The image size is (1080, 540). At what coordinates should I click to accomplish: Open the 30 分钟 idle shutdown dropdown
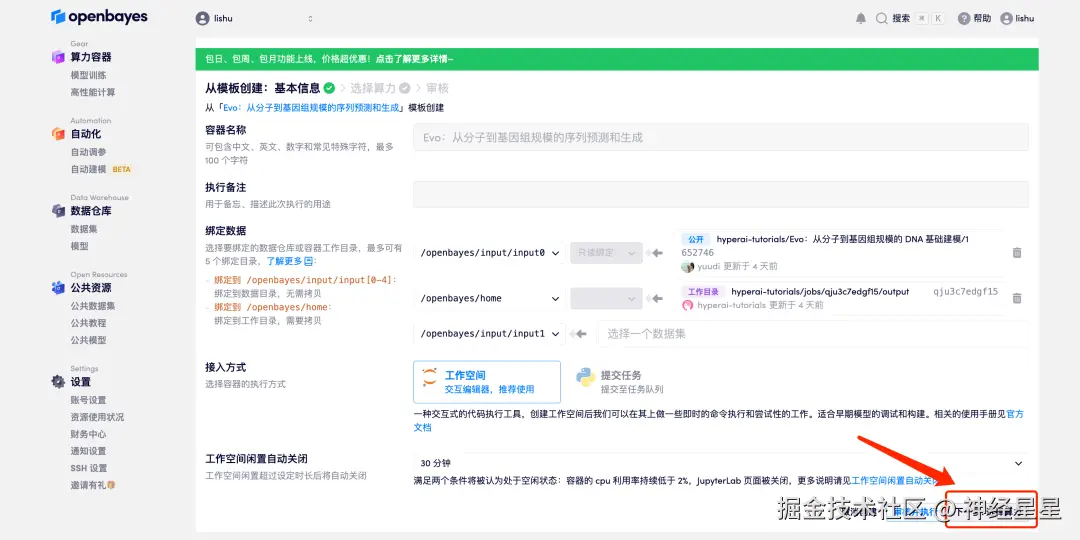pos(721,464)
